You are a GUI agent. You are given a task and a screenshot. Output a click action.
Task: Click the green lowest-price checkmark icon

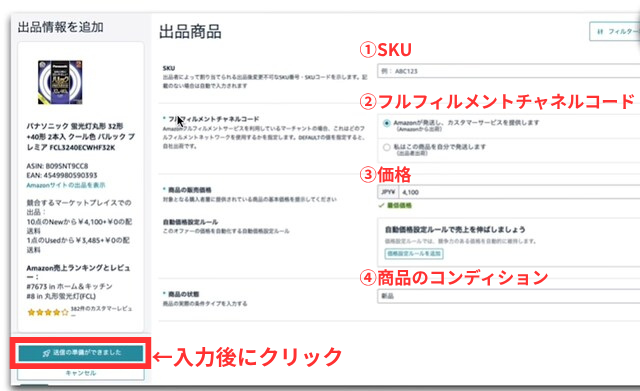(381, 205)
